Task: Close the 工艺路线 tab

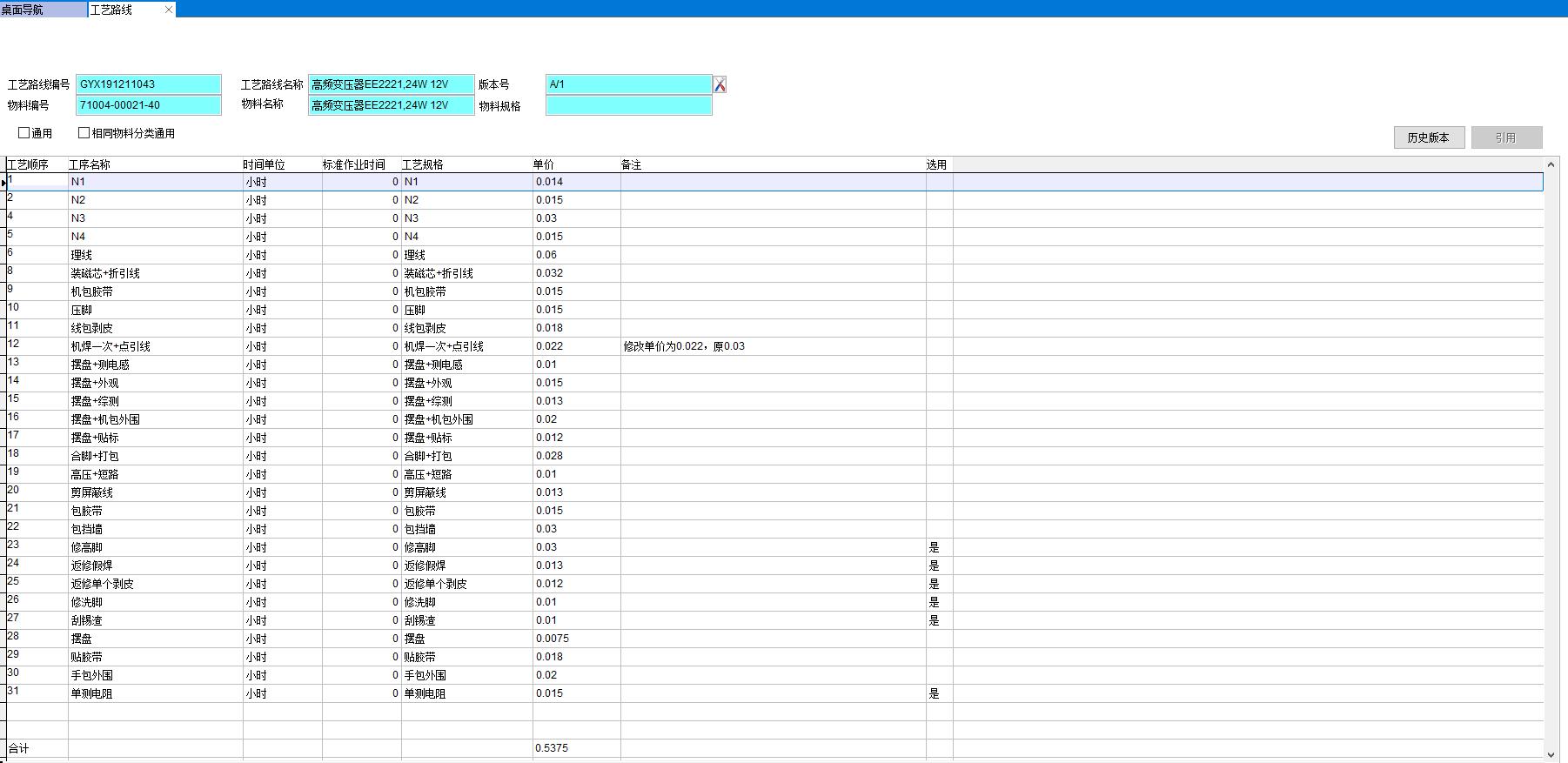Action: pos(169,10)
